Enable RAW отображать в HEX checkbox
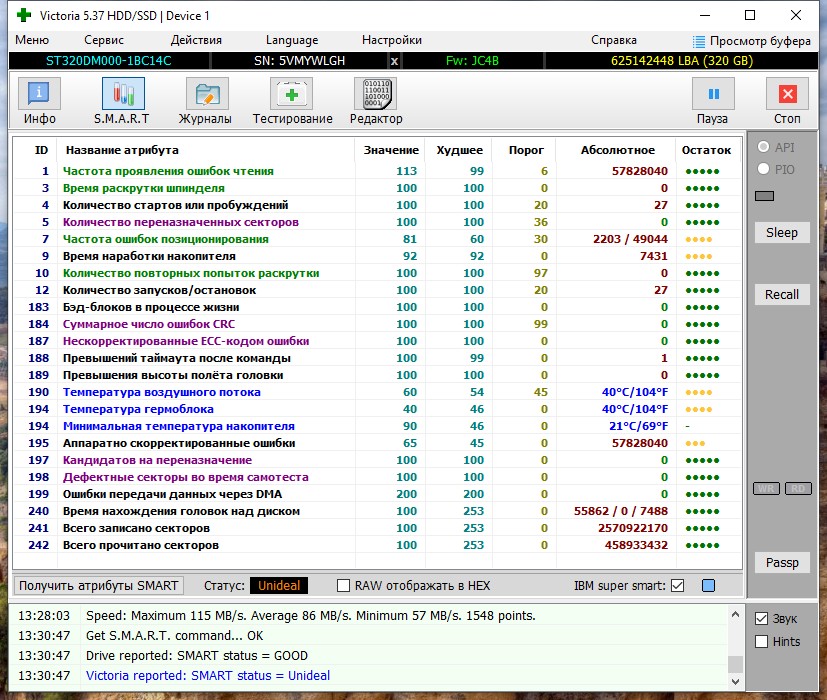The image size is (827, 700). 343,586
